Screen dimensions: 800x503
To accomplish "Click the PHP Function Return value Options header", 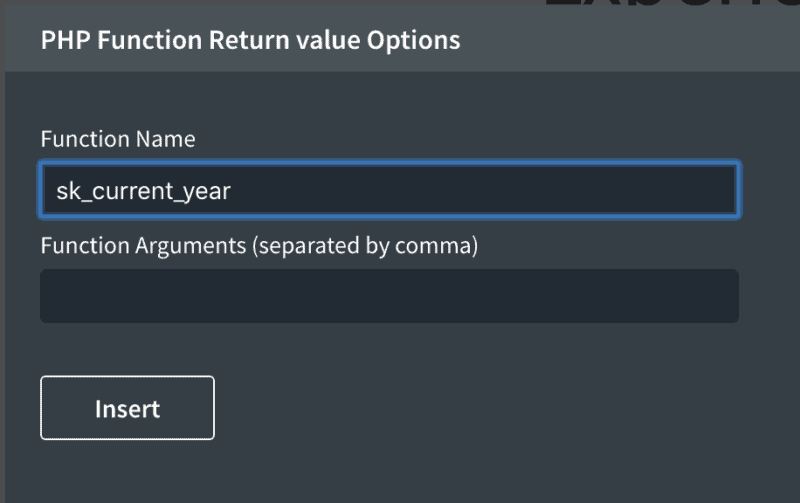I will (250, 40).
